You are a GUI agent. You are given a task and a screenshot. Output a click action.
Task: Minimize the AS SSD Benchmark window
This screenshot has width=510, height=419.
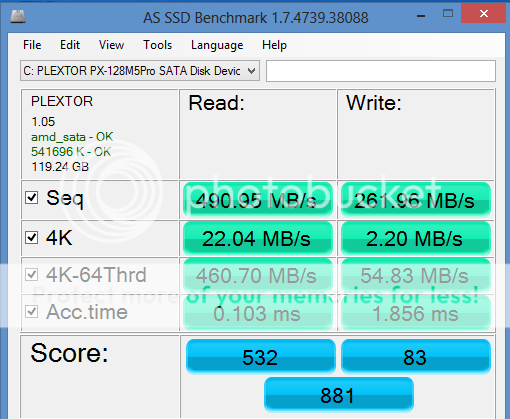click(421, 15)
